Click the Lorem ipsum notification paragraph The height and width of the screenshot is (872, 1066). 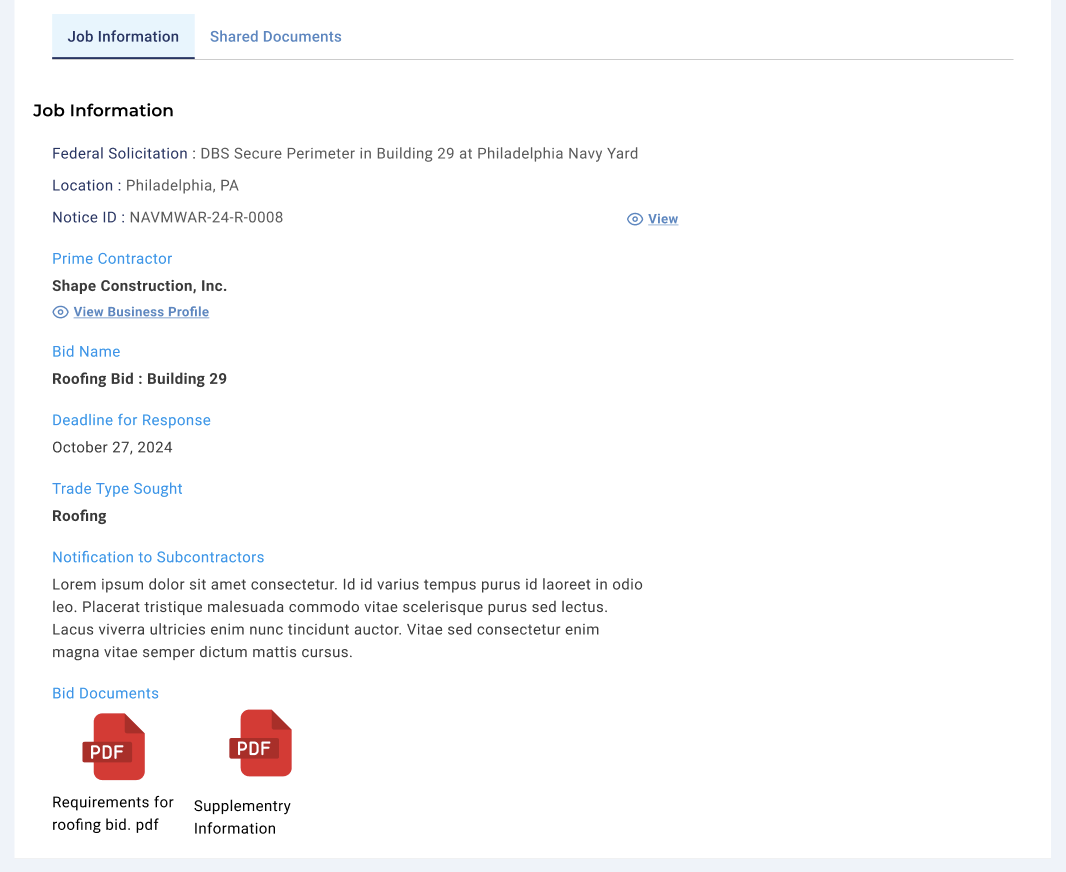[347, 618]
